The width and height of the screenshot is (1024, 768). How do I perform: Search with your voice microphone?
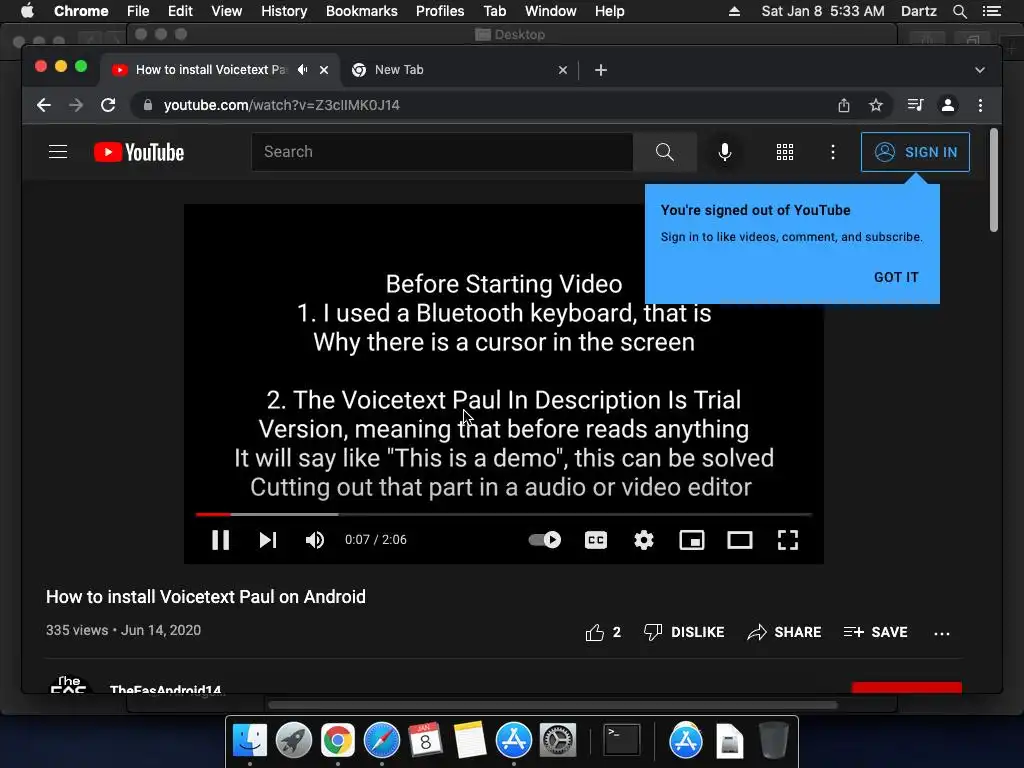pos(725,152)
